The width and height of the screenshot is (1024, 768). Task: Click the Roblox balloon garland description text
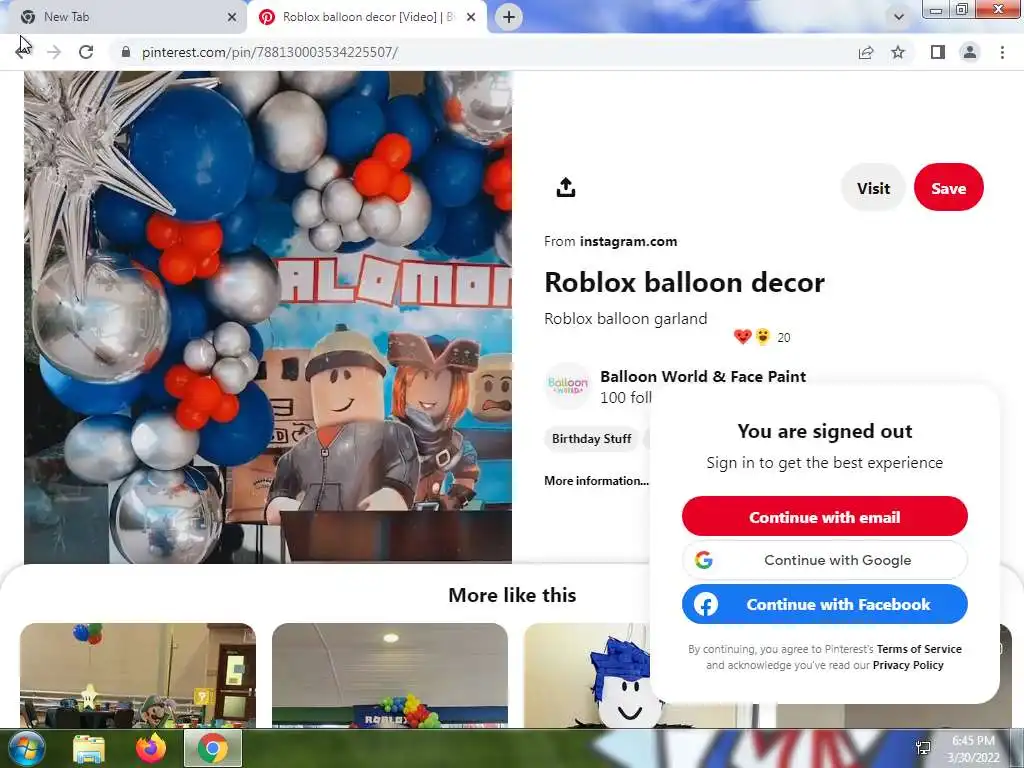pos(626,319)
